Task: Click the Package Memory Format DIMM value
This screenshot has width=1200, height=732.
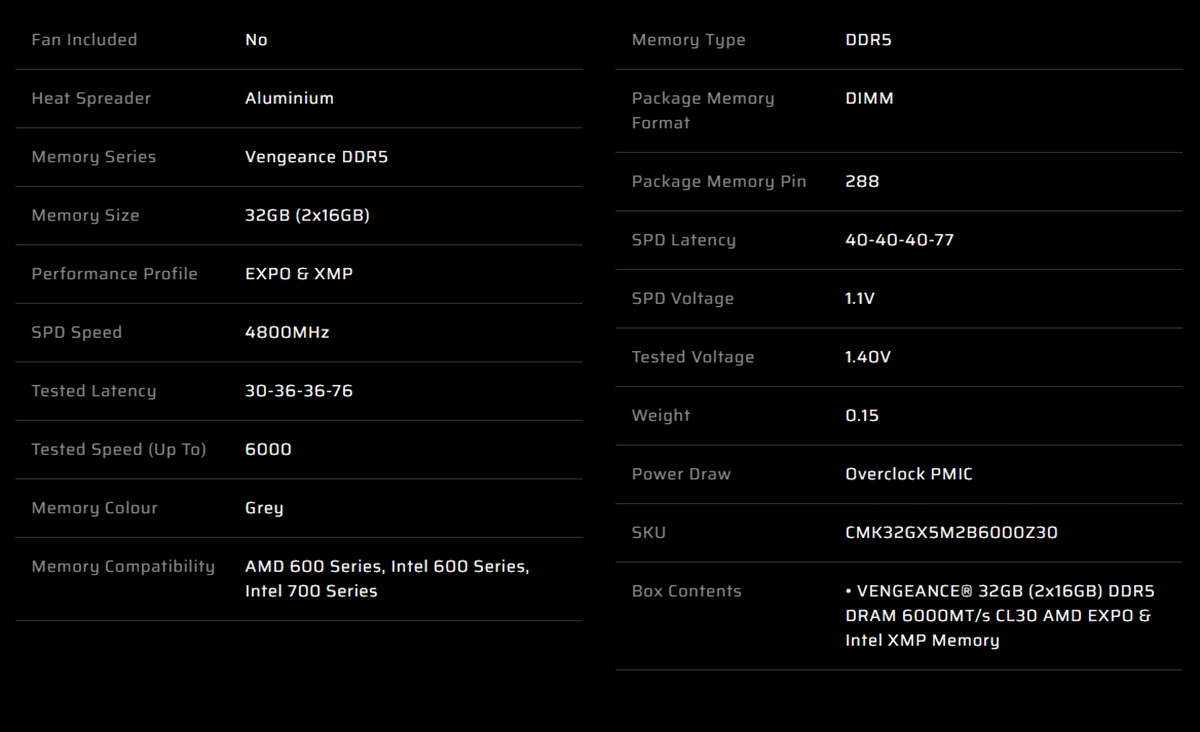Action: click(x=869, y=98)
